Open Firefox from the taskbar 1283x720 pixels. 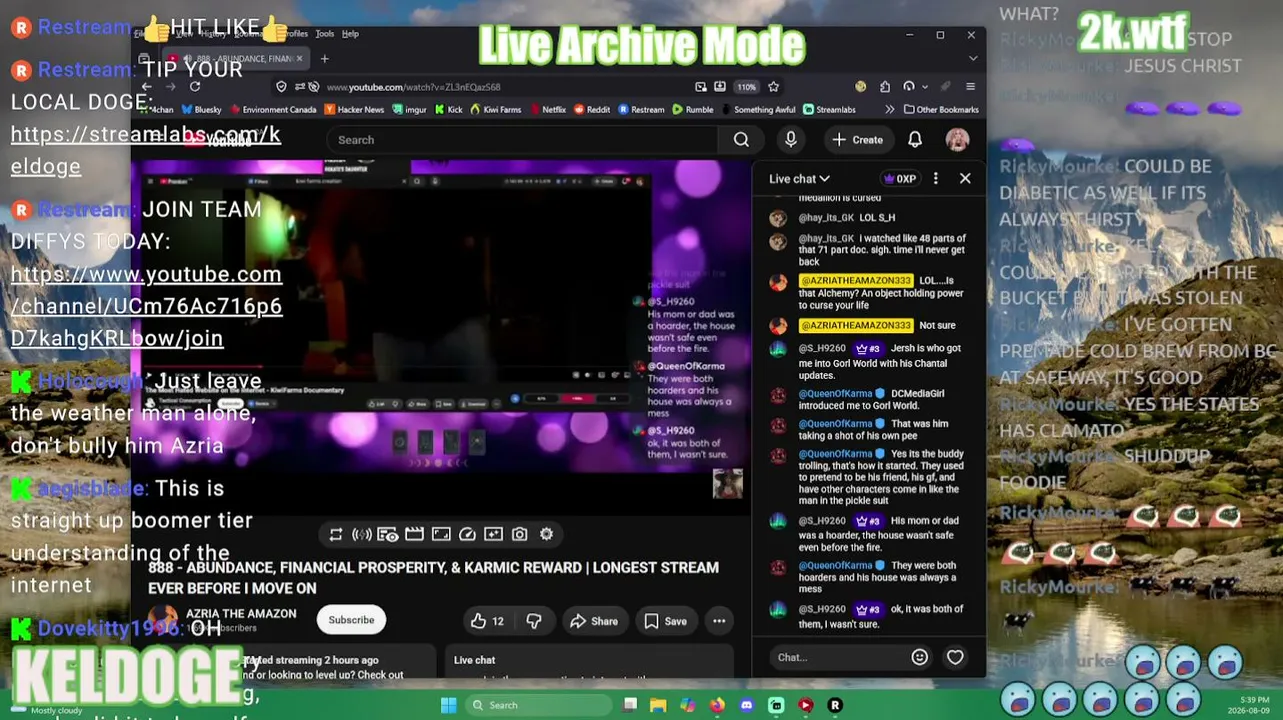coord(717,705)
